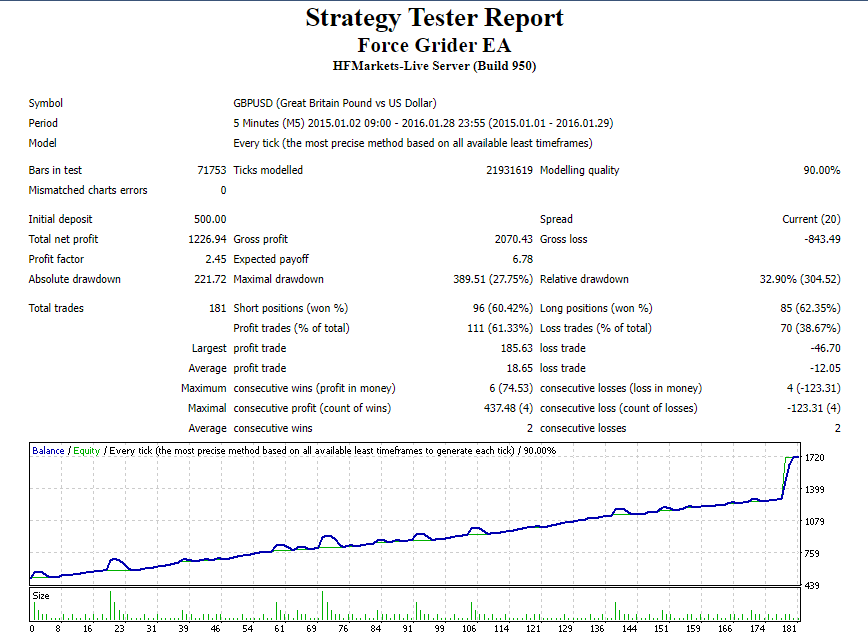Click 'Loss trades (% of total)' label
Screen dimensions: 868x641
596,329
